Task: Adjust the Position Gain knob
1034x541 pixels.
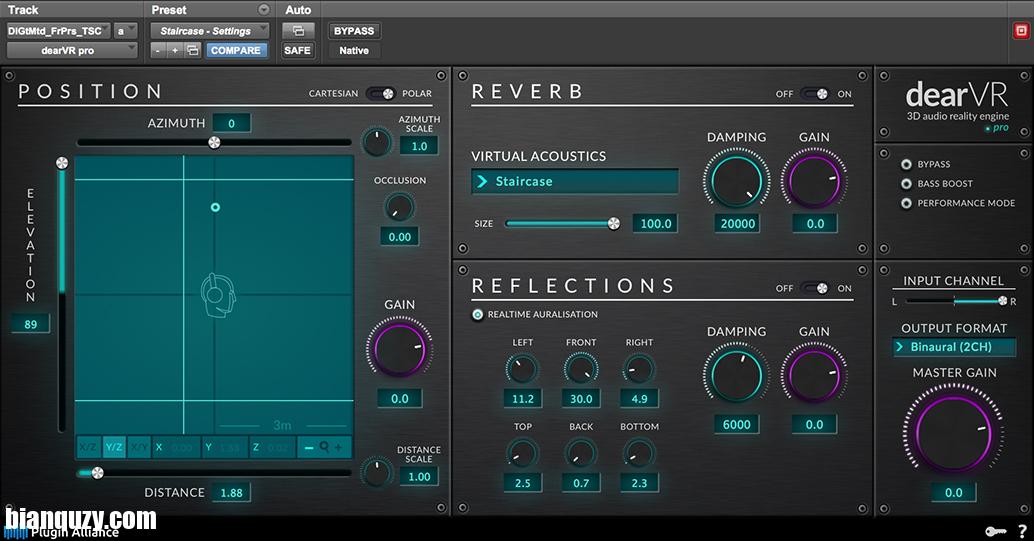Action: [400, 348]
